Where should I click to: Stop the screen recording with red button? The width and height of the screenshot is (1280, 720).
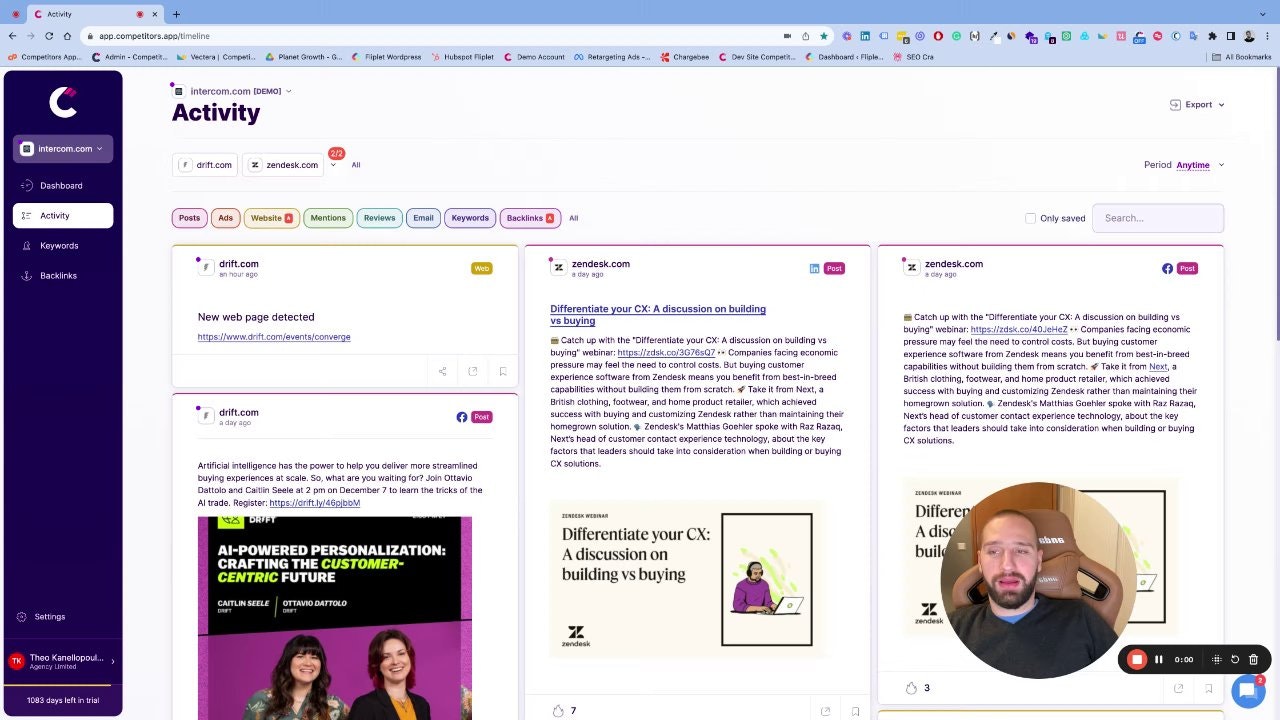[x=1137, y=660]
